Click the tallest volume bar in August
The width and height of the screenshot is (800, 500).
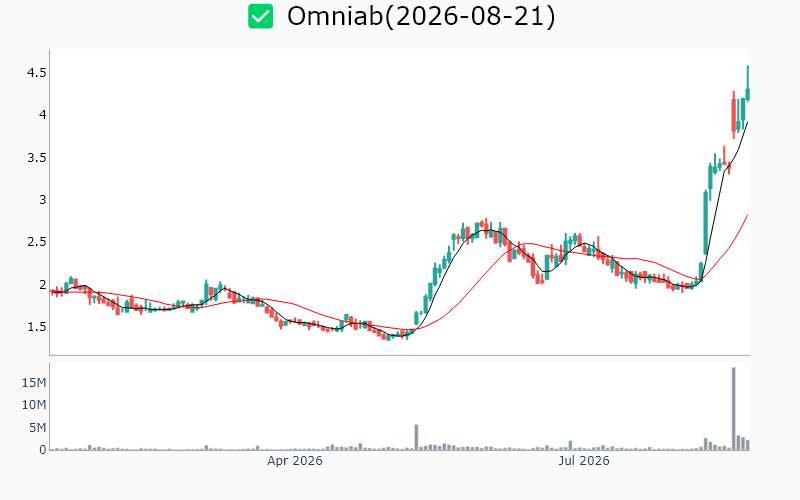pyautogui.click(x=733, y=409)
